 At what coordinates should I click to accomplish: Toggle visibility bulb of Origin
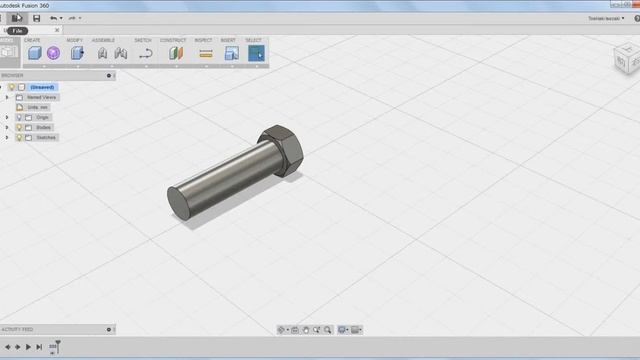click(x=19, y=117)
